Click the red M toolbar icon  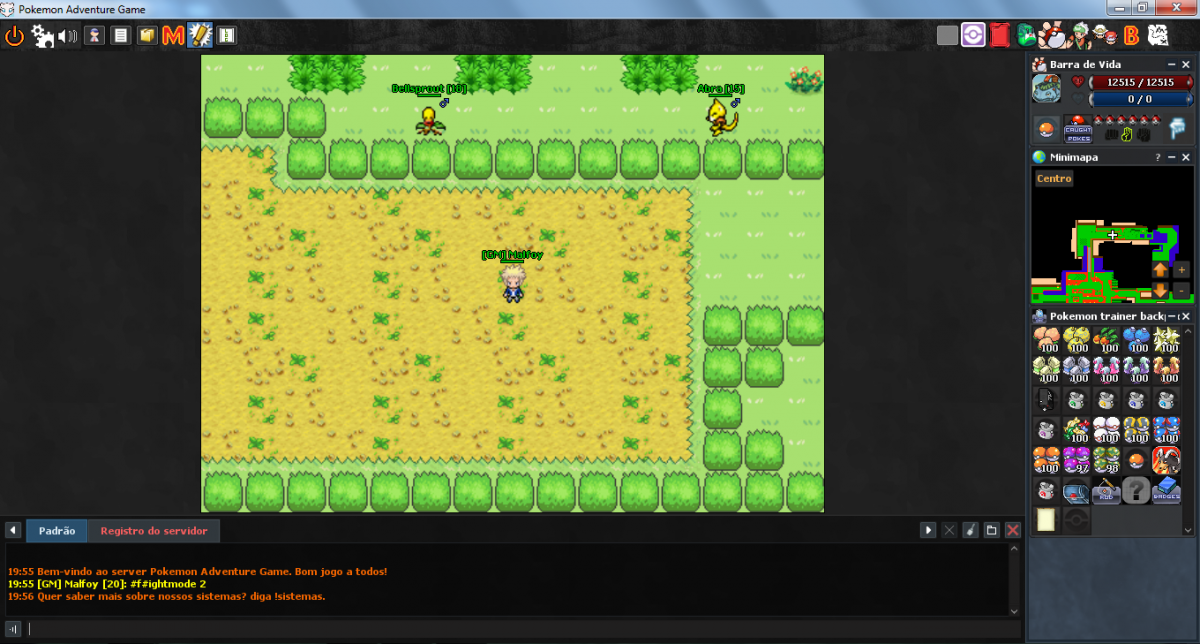pyautogui.click(x=173, y=37)
